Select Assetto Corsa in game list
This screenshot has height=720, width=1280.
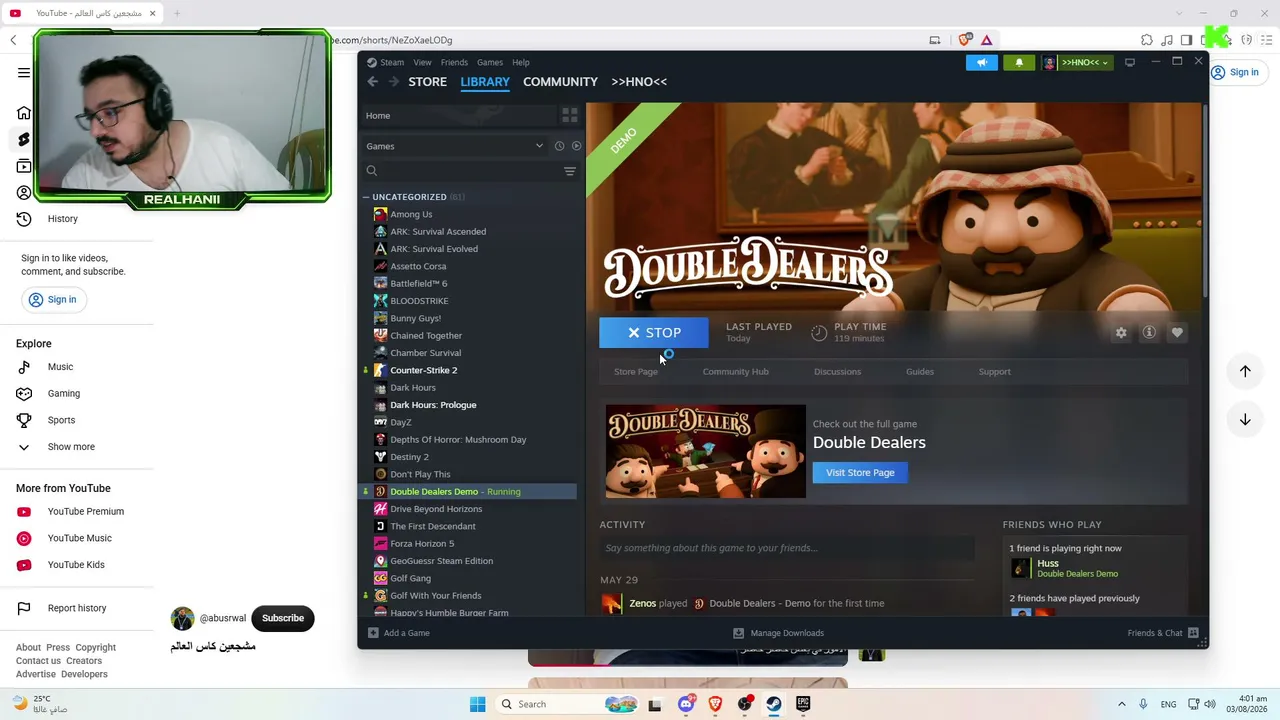418,266
